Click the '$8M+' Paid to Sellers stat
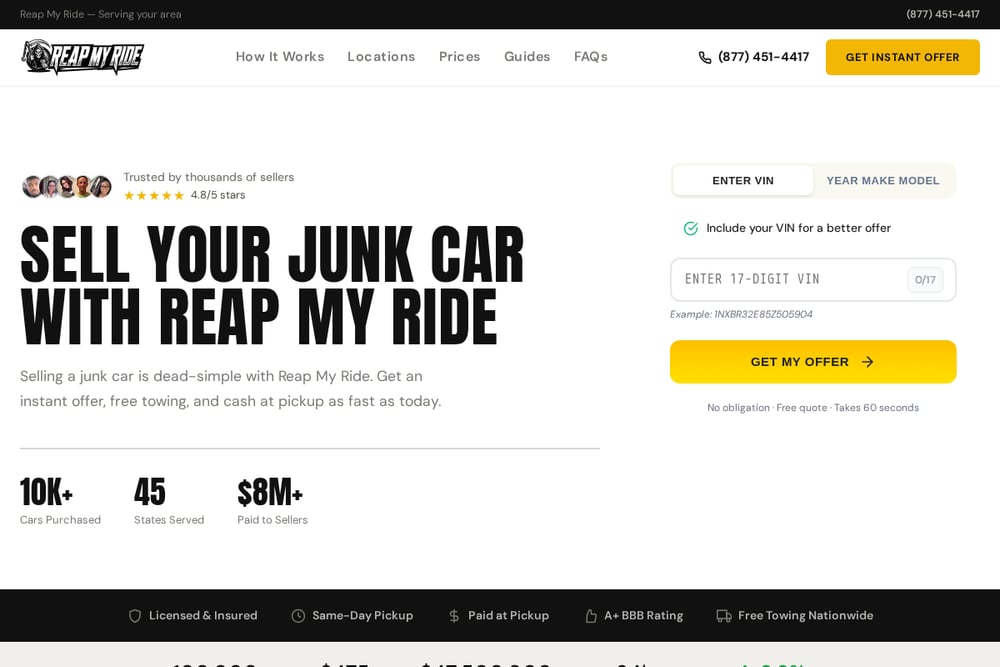1000x667 pixels. point(270,492)
